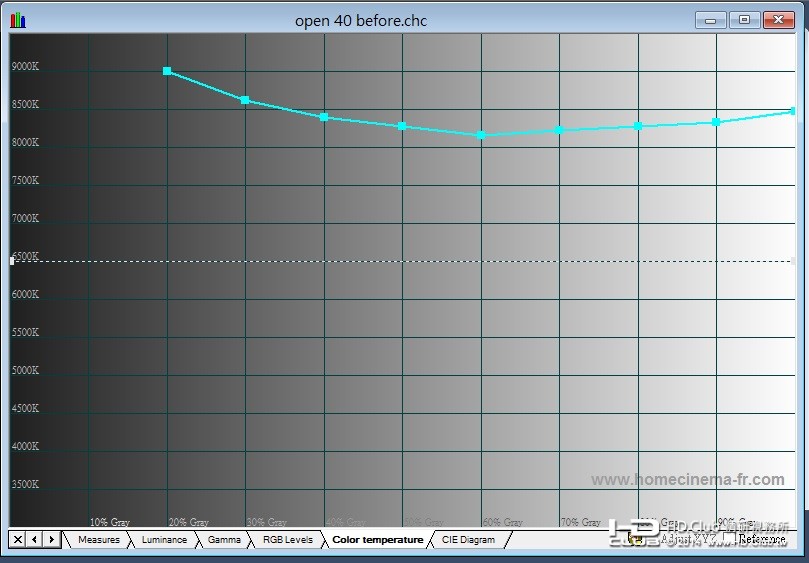This screenshot has height=563, width=809.
Task: Click the window title 'open 40 before.chc'
Action: click(x=361, y=21)
